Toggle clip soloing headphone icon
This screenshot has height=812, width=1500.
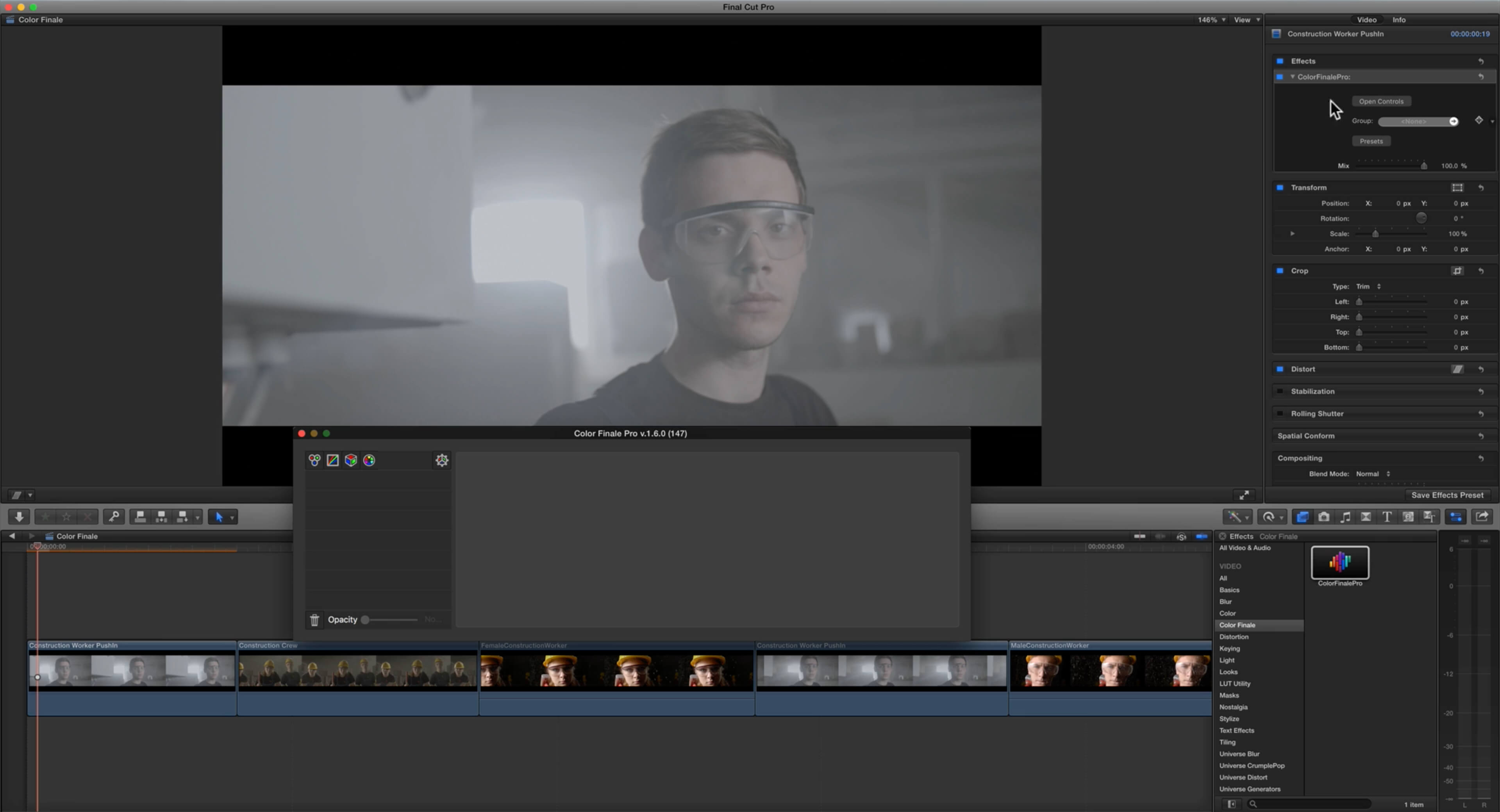1182,537
